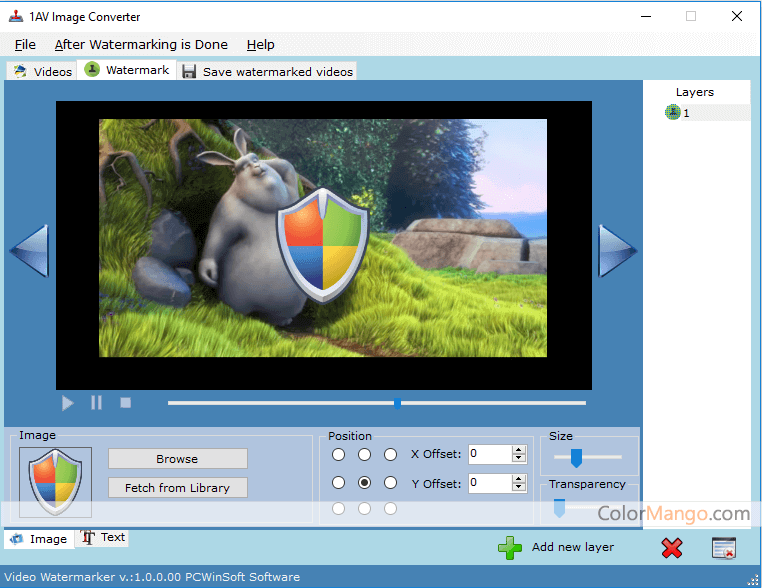The height and width of the screenshot is (588, 762).
Task: Close the application window
Action: (737, 16)
